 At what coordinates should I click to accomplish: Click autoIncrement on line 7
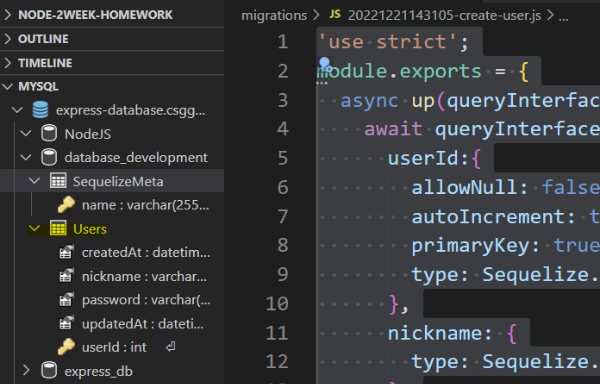[x=487, y=217]
